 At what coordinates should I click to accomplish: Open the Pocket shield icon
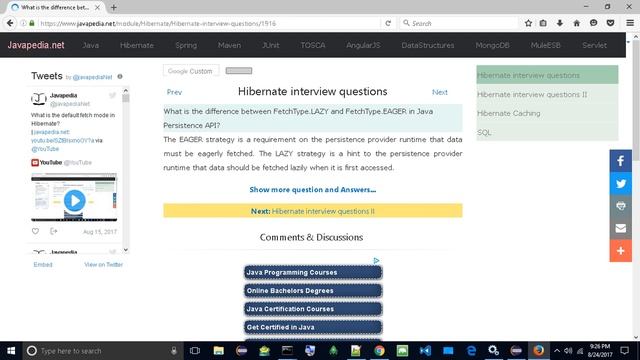pos(611,23)
